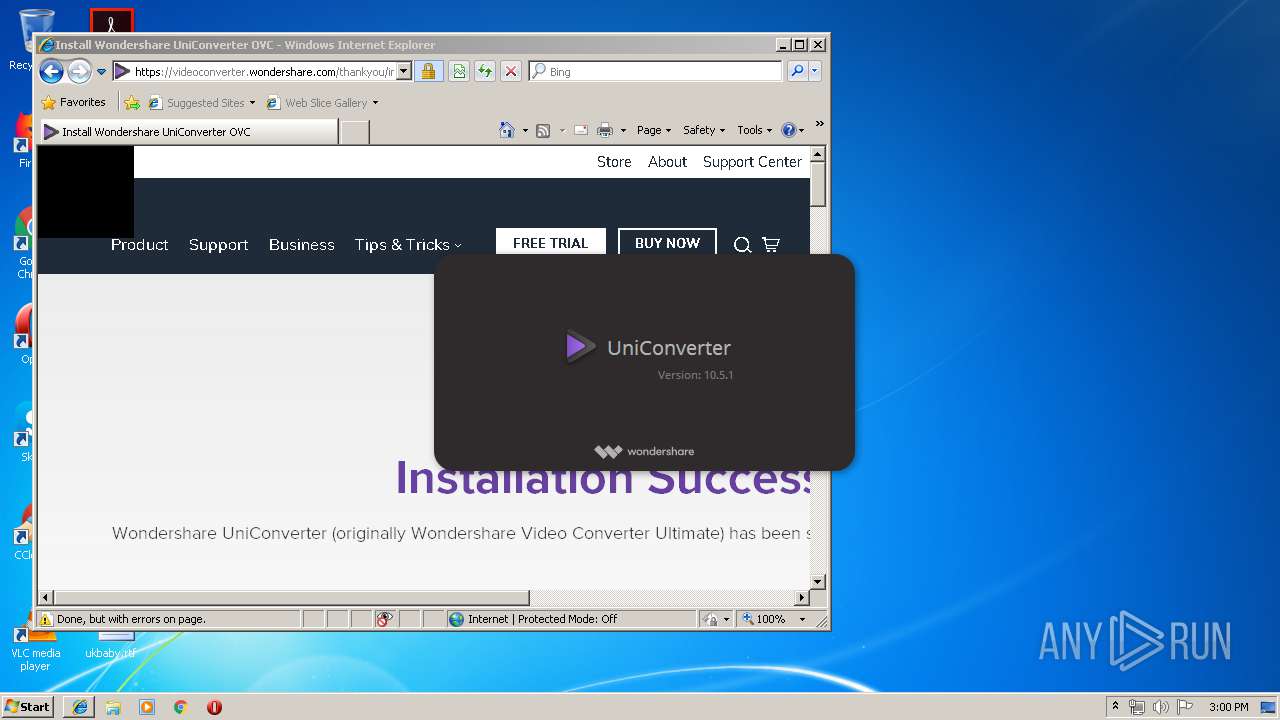Click the page errors warning icon
This screenshot has width=1280, height=720.
(x=45, y=619)
